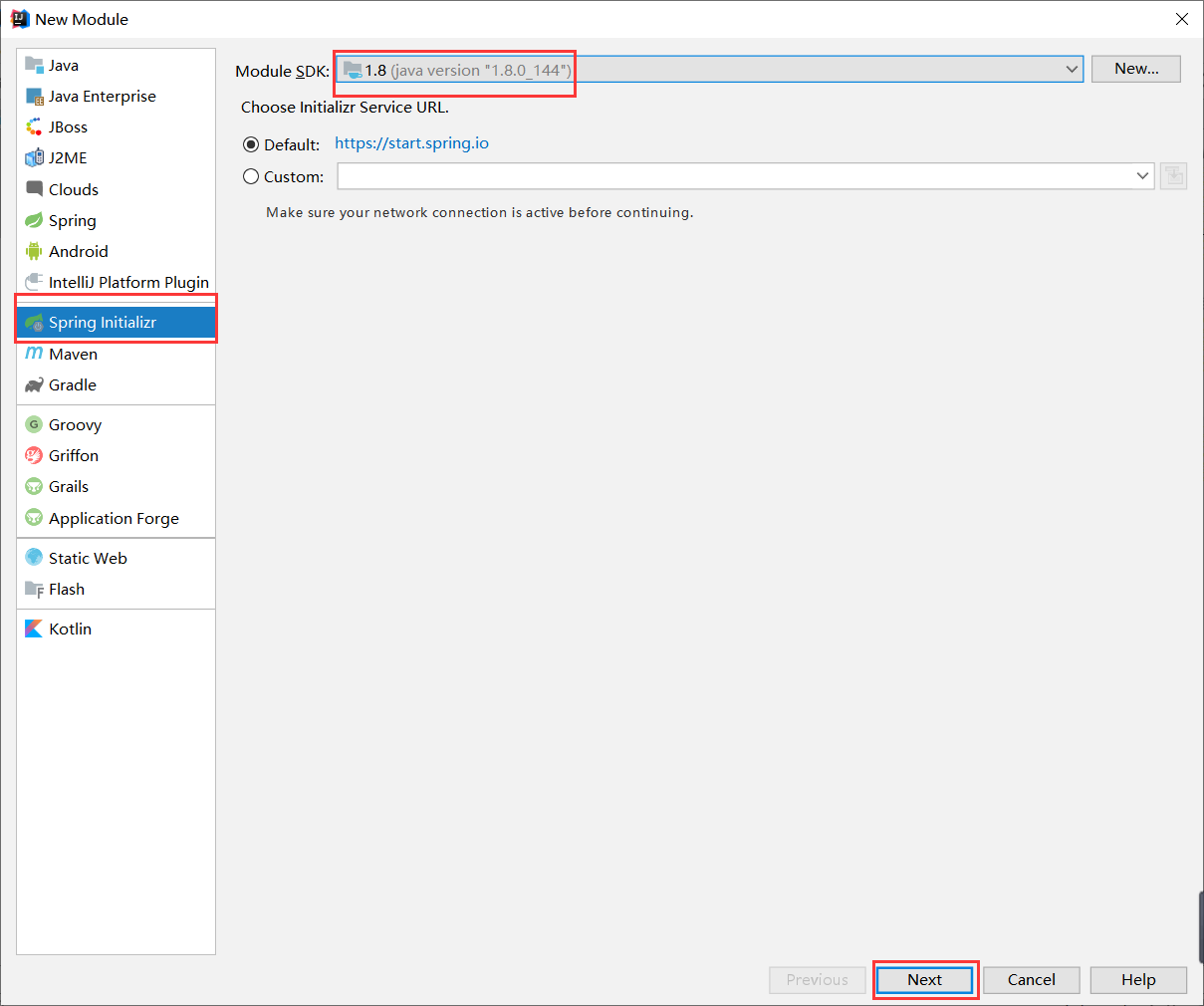The width and height of the screenshot is (1204, 1006).
Task: Select the Default service URL radio button
Action: [x=251, y=144]
